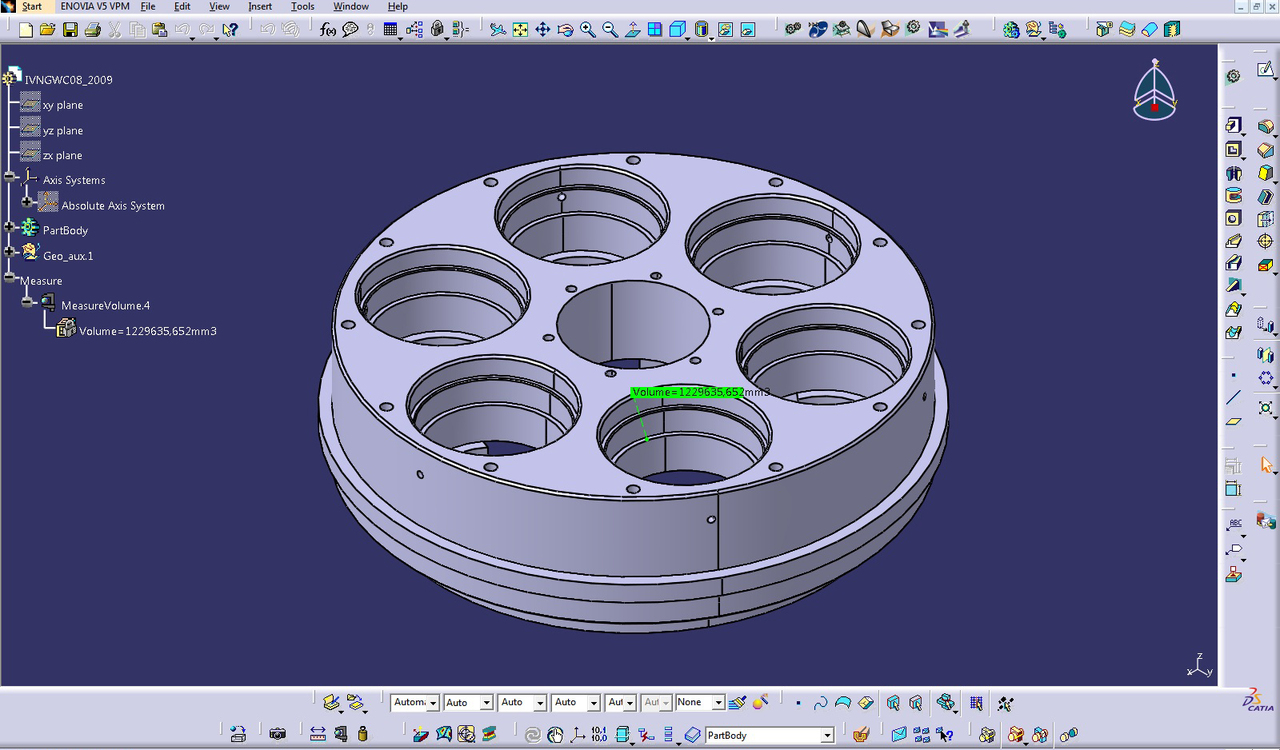Image resolution: width=1280 pixels, height=750 pixels.
Task: Collapse the Measure tree node
Action: (x=10, y=278)
